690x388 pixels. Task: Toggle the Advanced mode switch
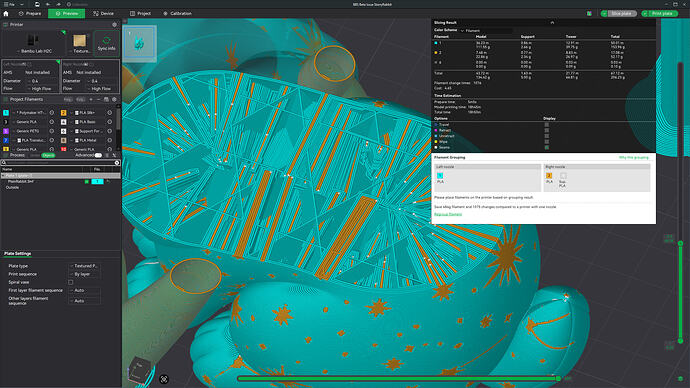(x=98, y=155)
